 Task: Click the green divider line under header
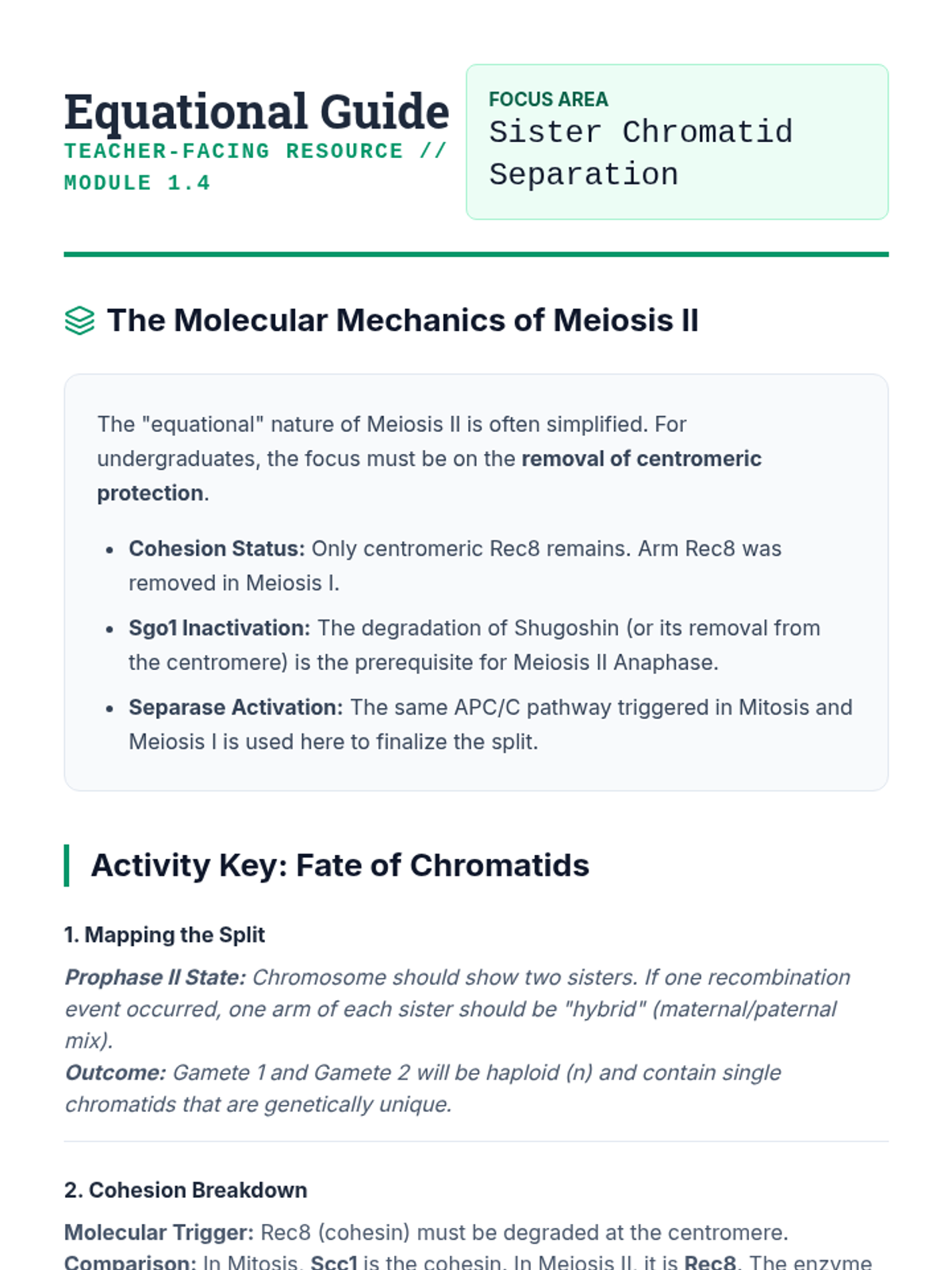point(476,255)
